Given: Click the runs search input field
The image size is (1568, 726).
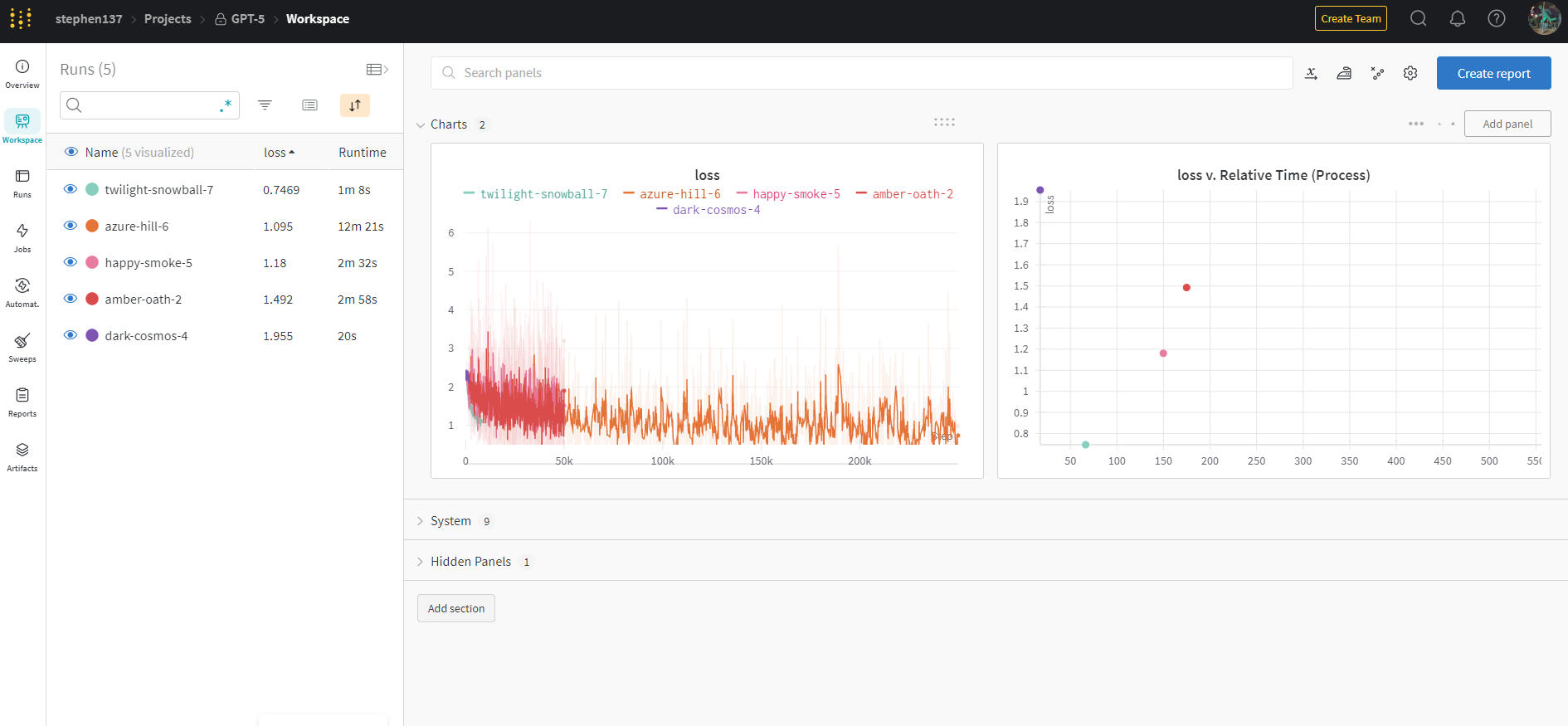Looking at the screenshot, I should click(149, 105).
